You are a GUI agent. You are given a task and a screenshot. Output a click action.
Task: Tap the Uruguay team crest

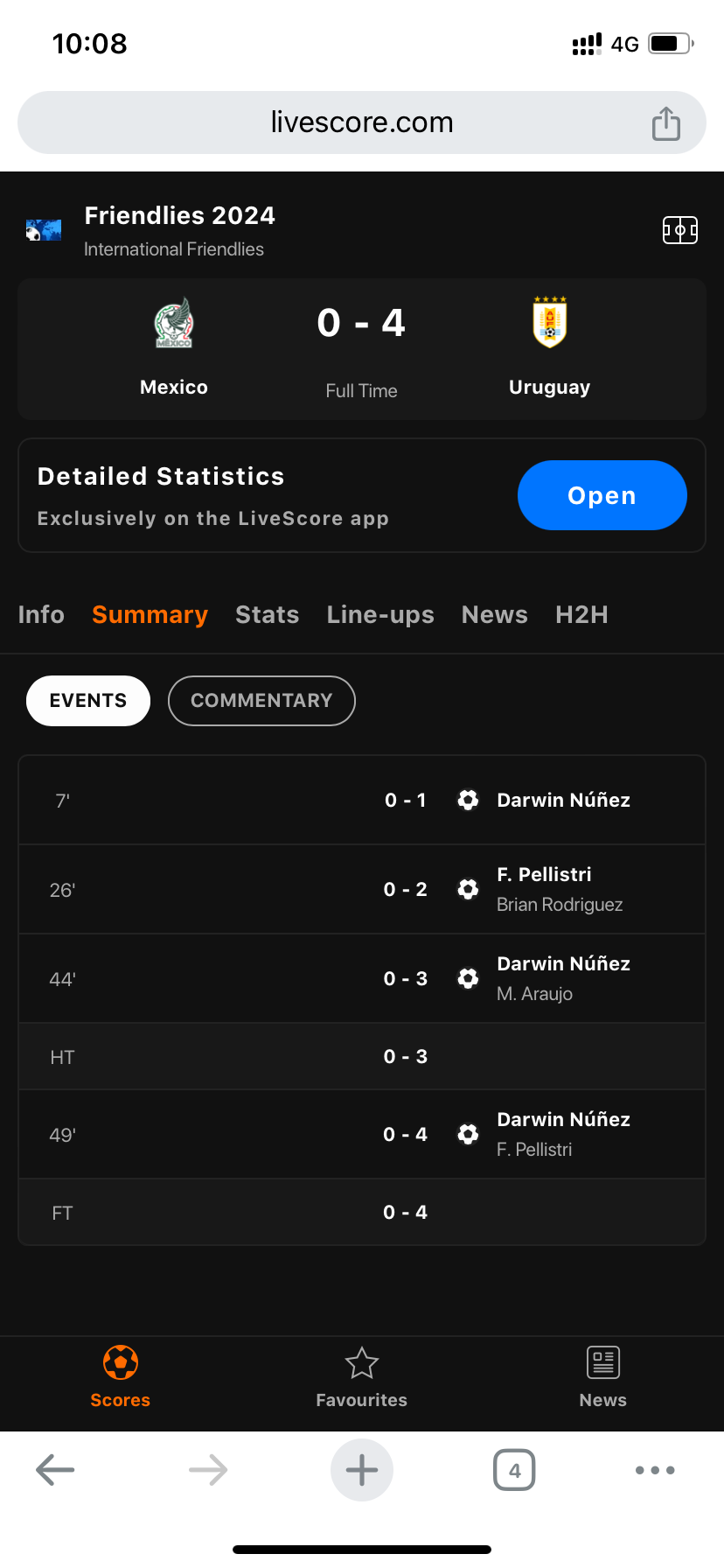tap(549, 322)
